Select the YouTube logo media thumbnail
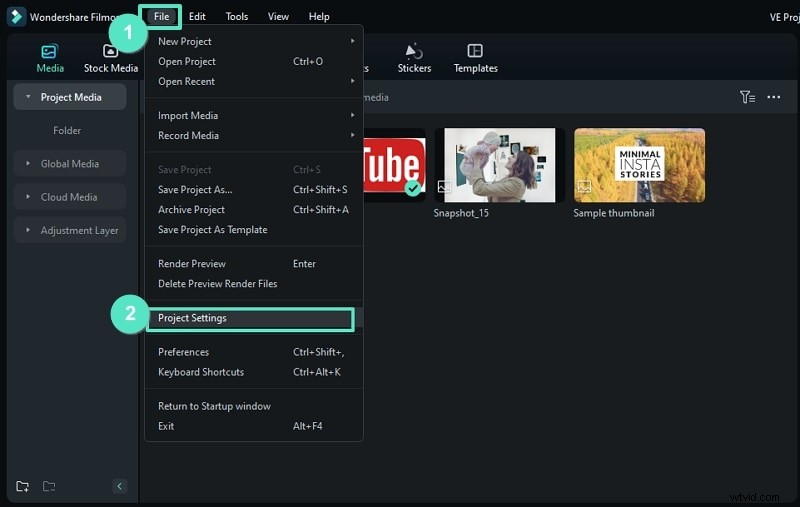 coord(394,165)
